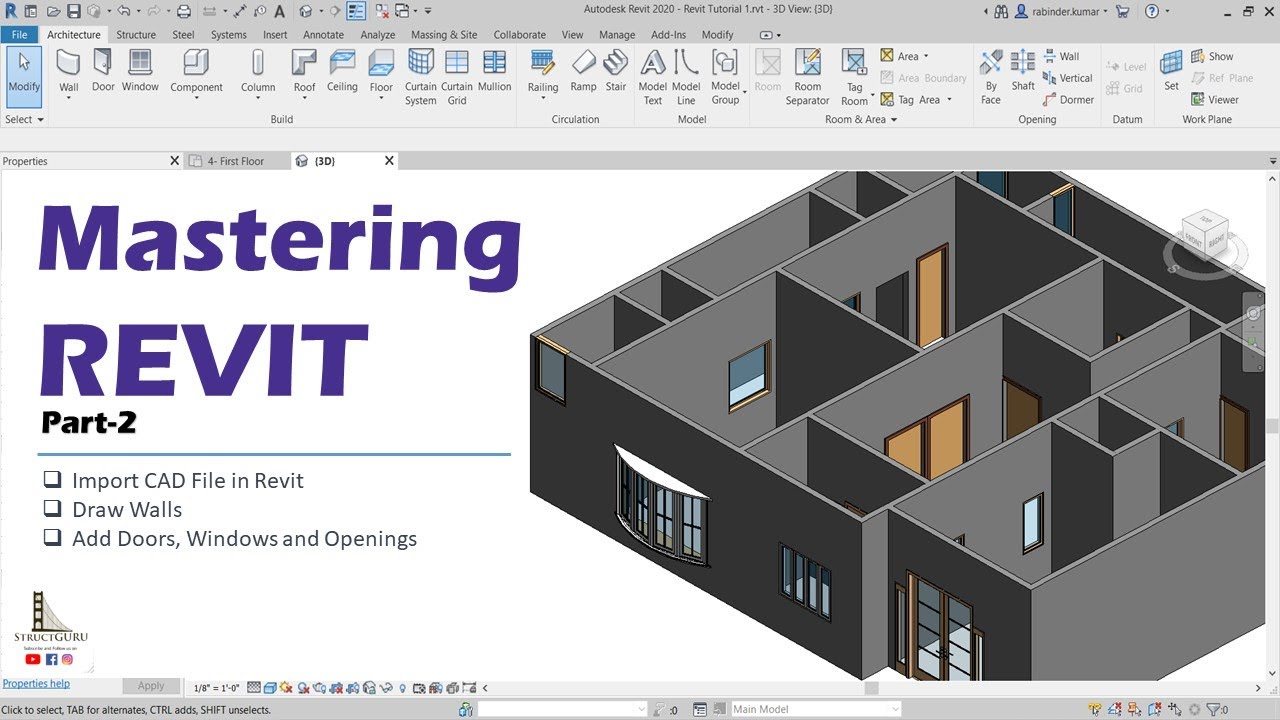Open the Default 3D View house icon
This screenshot has width=1280, height=720.
[306, 11]
